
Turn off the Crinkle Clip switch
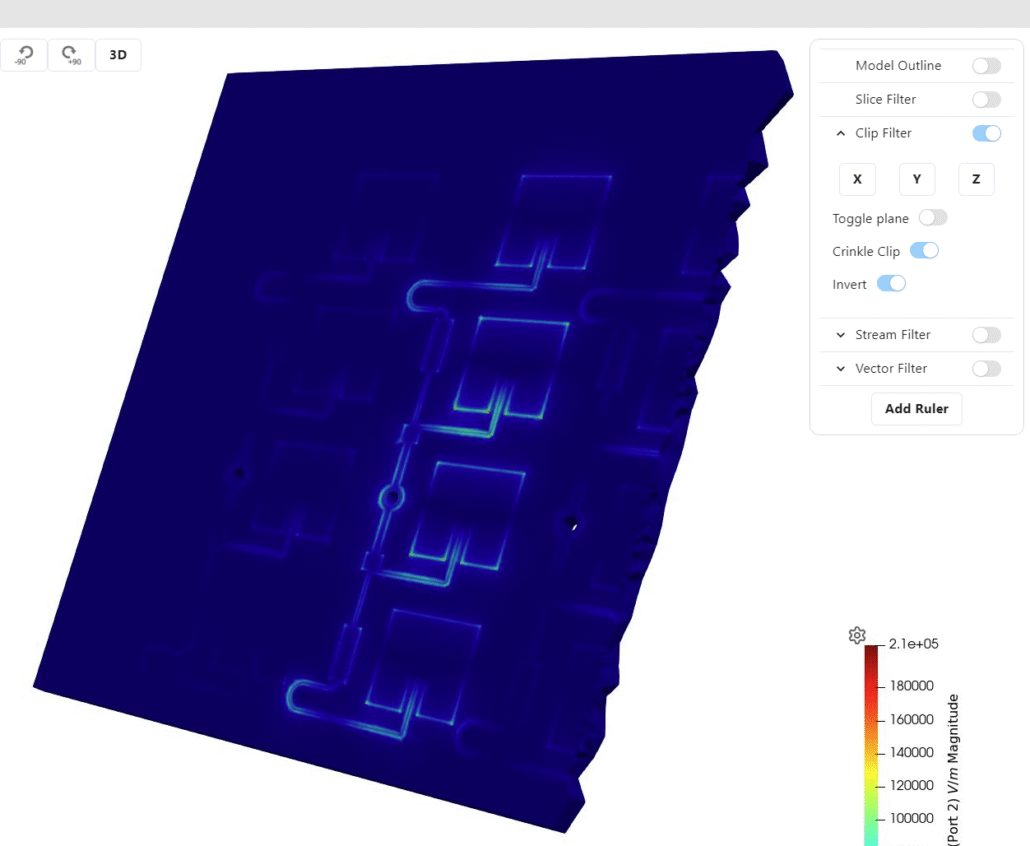(924, 251)
